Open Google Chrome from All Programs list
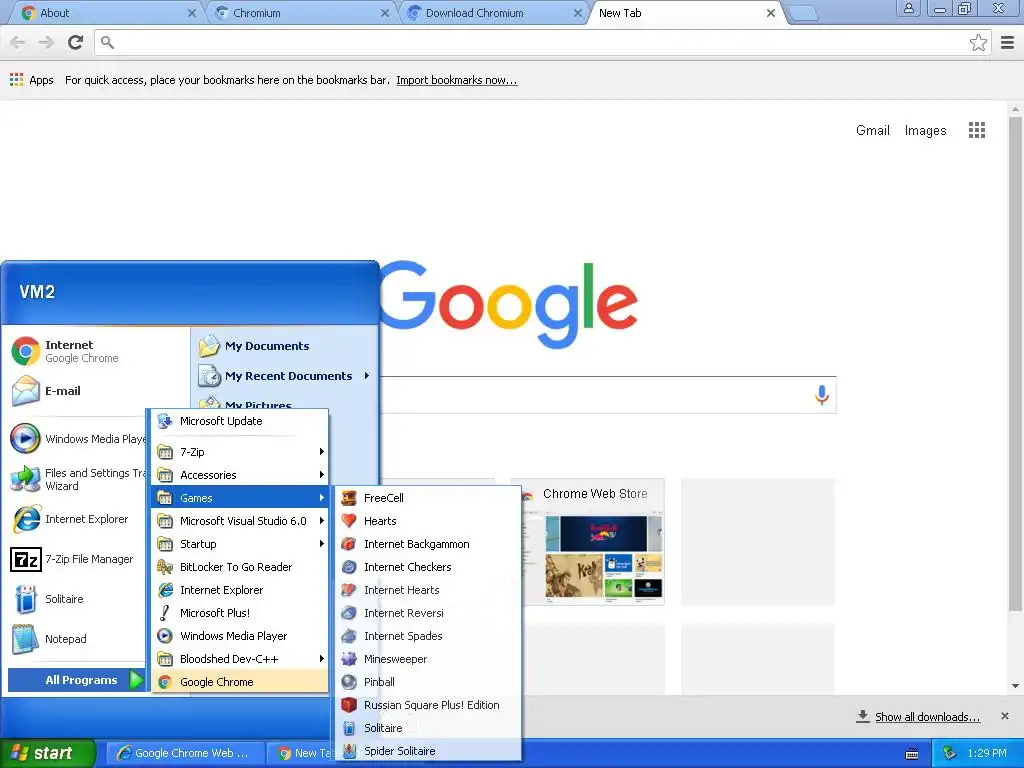Image resolution: width=1024 pixels, height=768 pixels. [240, 682]
